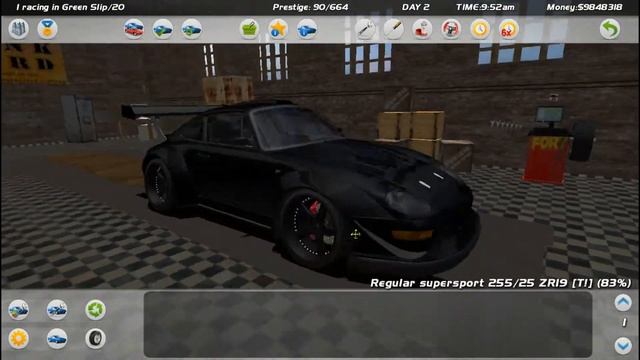Click the car with open hood and parts icon

click(19, 309)
